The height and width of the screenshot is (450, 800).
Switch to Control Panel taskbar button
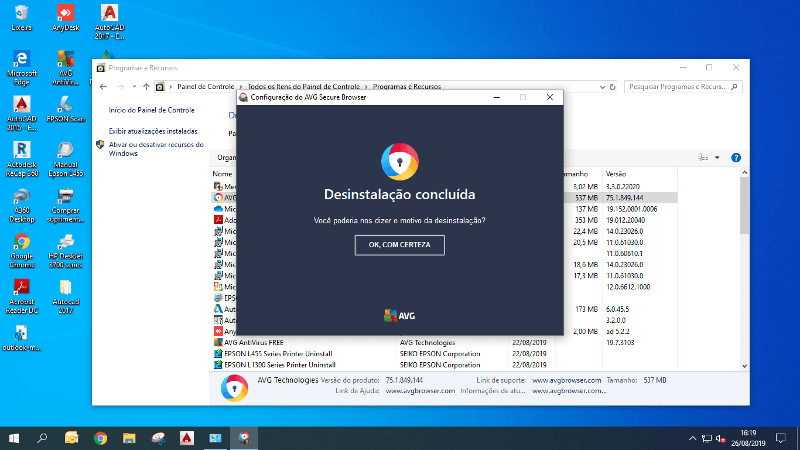(x=215, y=438)
